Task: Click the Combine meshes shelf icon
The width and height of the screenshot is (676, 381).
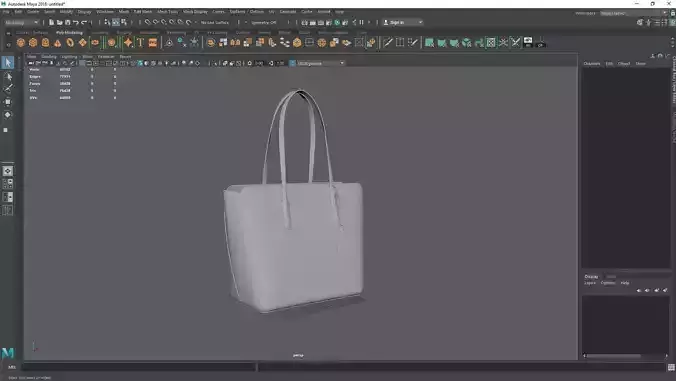Action: click(210, 42)
